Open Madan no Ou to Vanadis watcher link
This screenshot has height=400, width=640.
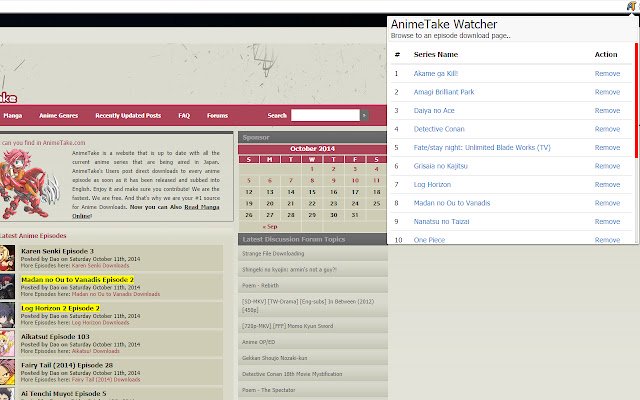[x=452, y=203]
